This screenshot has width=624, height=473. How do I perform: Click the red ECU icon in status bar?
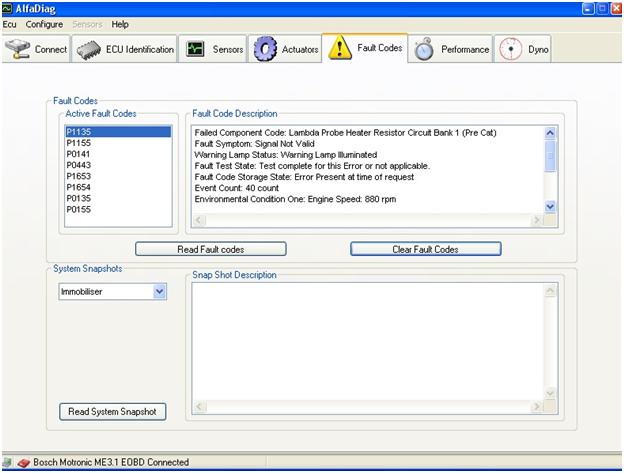(23, 463)
